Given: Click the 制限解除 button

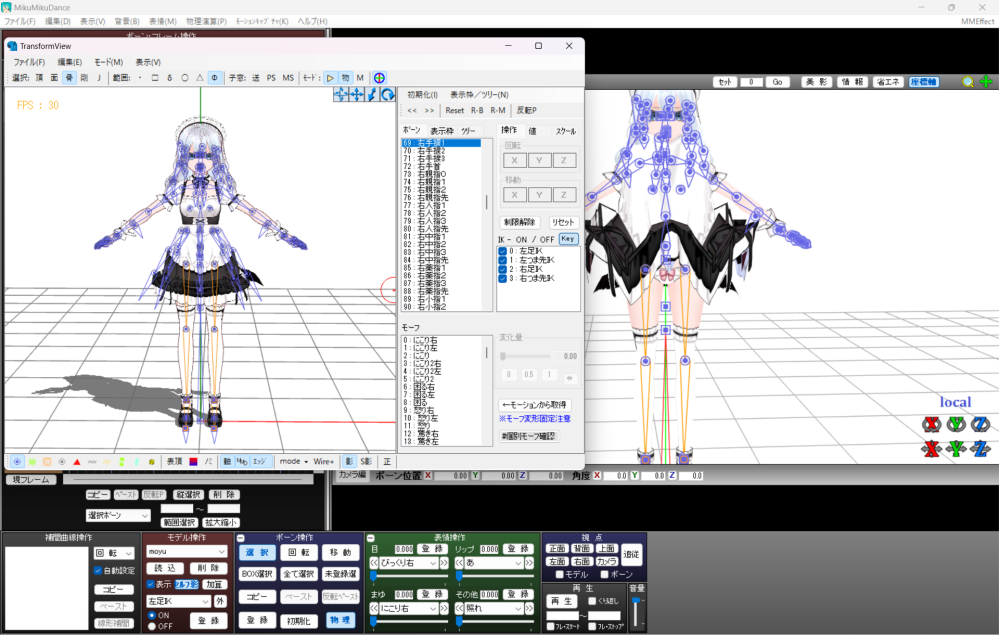Looking at the screenshot, I should click(519, 222).
